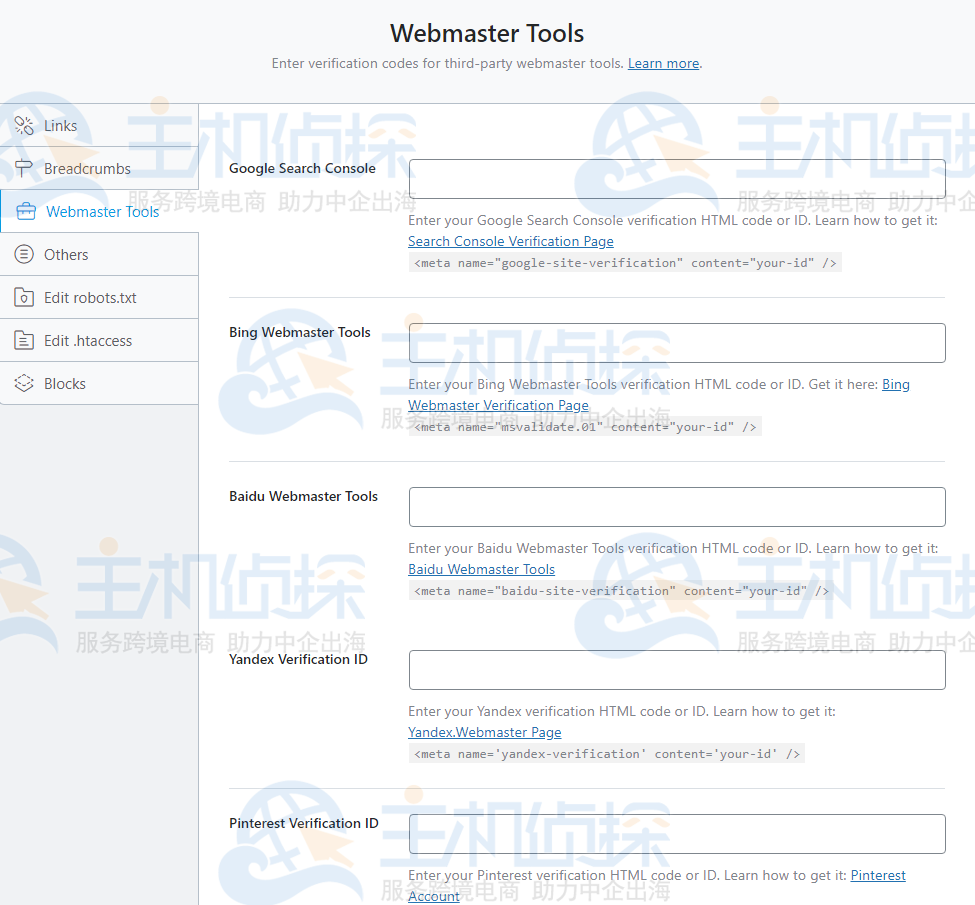Open the Search Console Verification Page link

[510, 241]
